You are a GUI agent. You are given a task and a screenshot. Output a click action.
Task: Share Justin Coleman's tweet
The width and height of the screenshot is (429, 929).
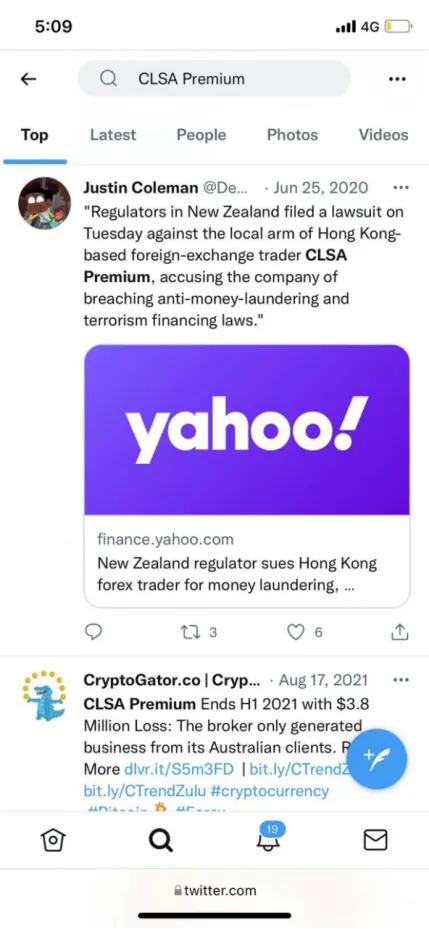click(x=400, y=632)
